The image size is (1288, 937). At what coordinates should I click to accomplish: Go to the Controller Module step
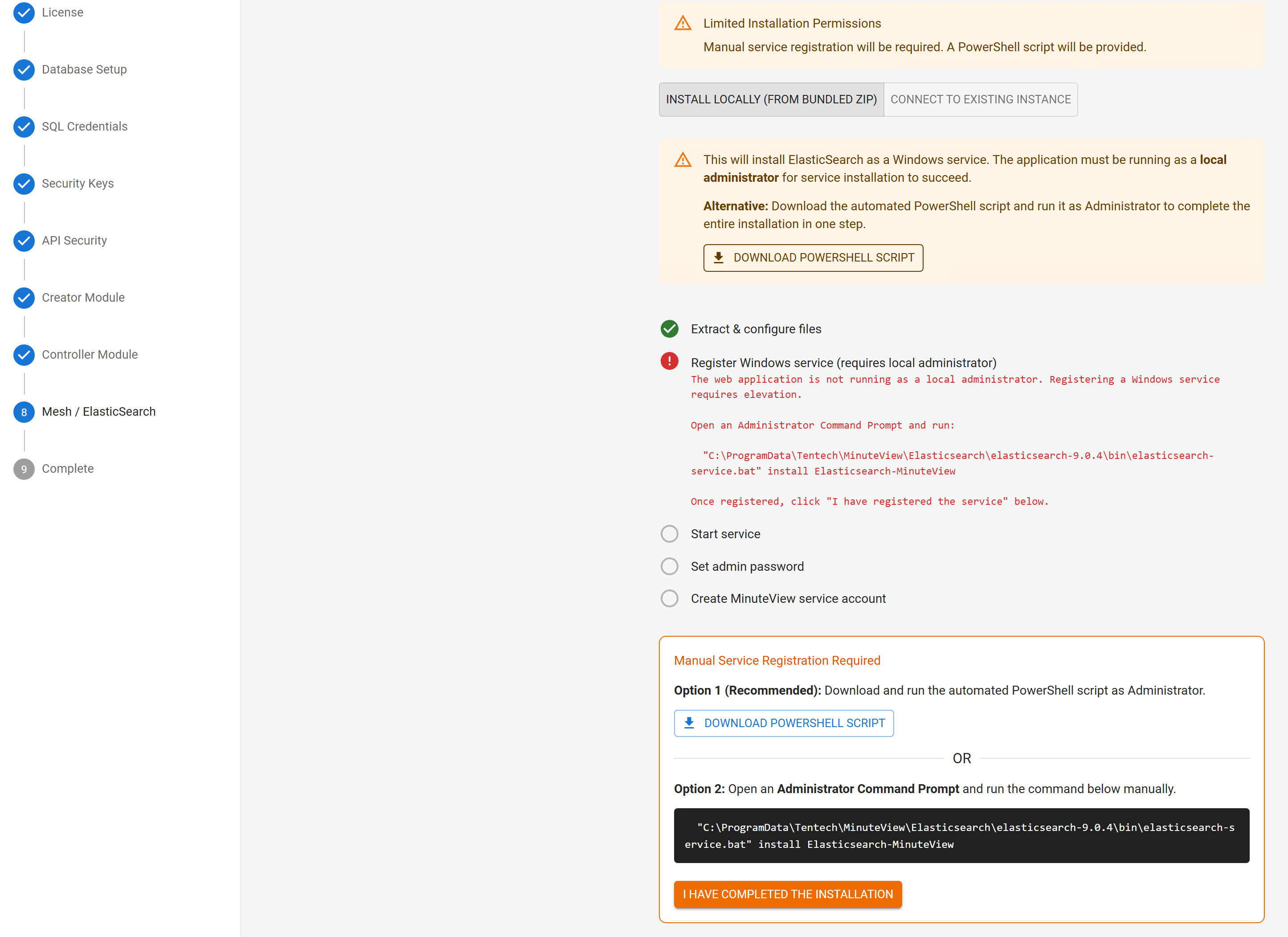tap(90, 354)
